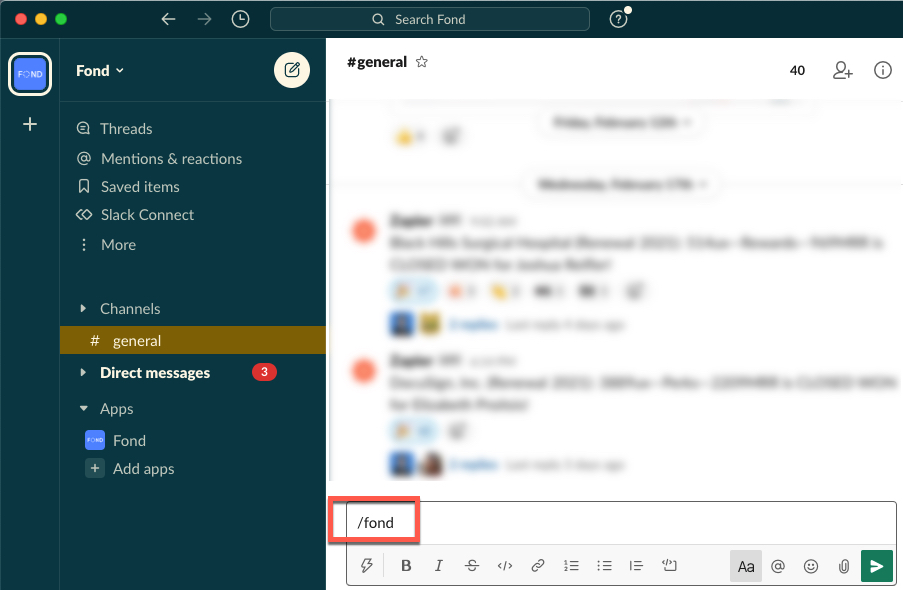Apply blockquote formatting
The height and width of the screenshot is (590, 903).
point(636,566)
